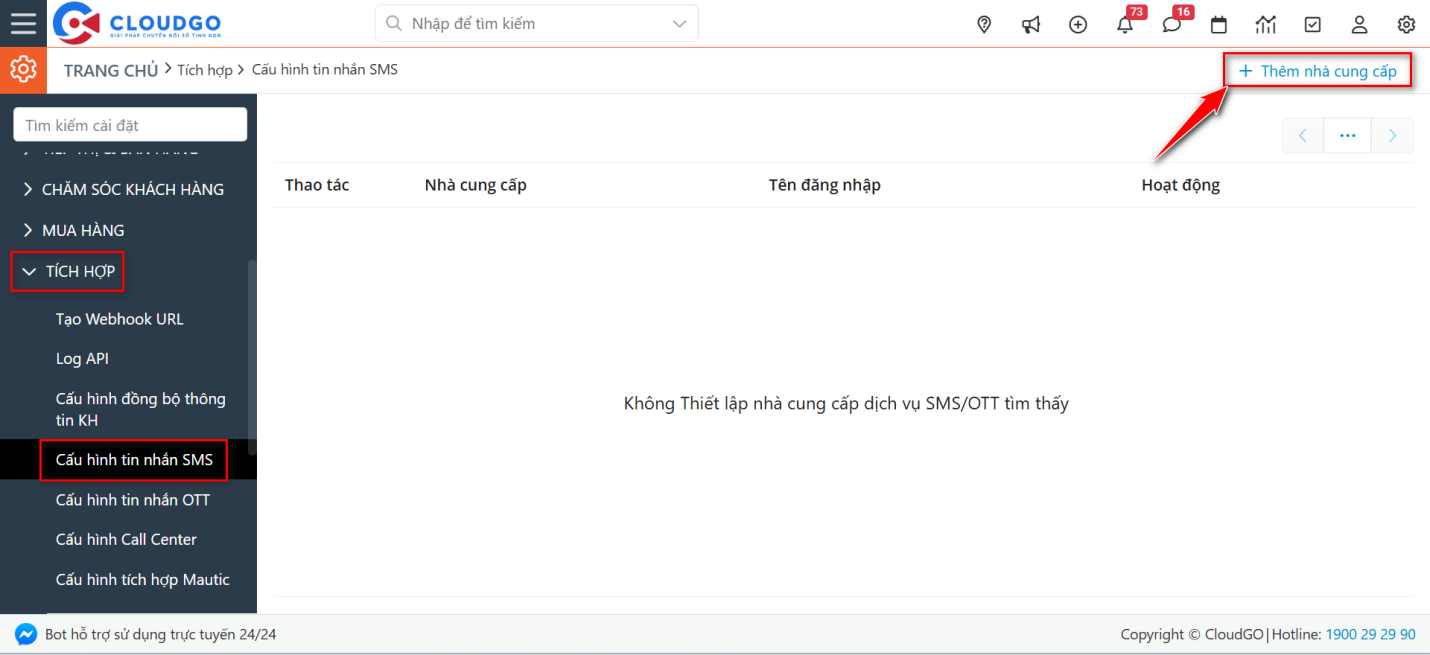
Task: Click the location pin icon
Action: pyautogui.click(x=984, y=24)
